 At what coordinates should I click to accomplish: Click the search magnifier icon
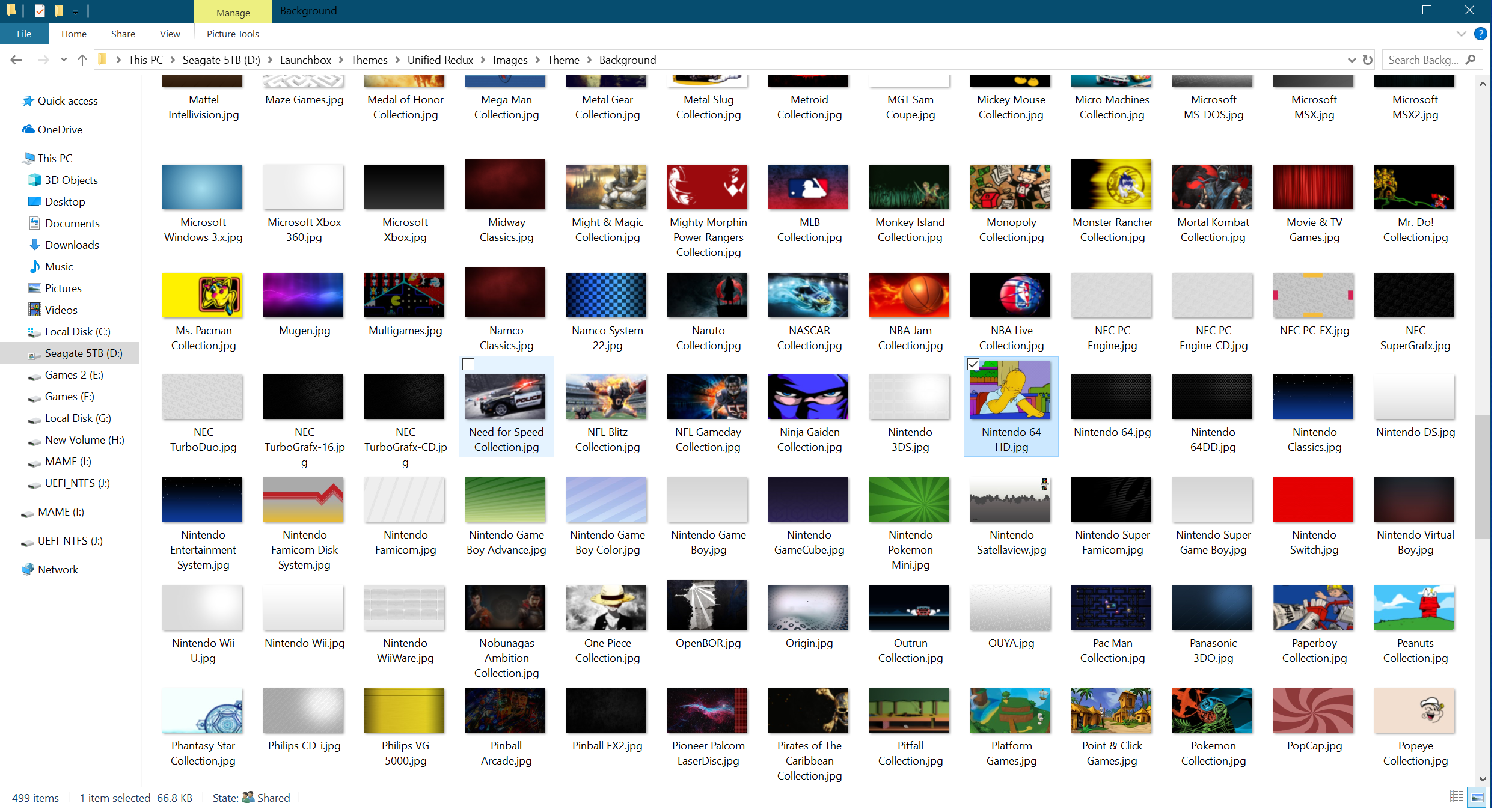[1471, 60]
